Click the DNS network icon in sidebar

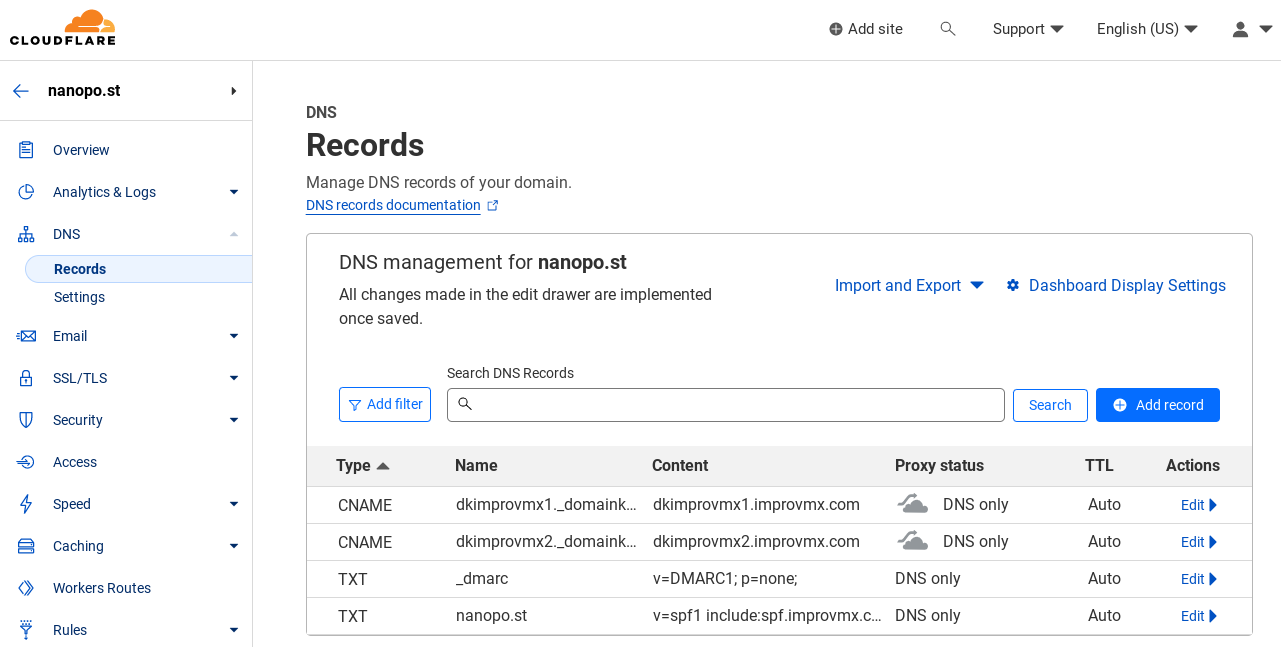tap(27, 234)
